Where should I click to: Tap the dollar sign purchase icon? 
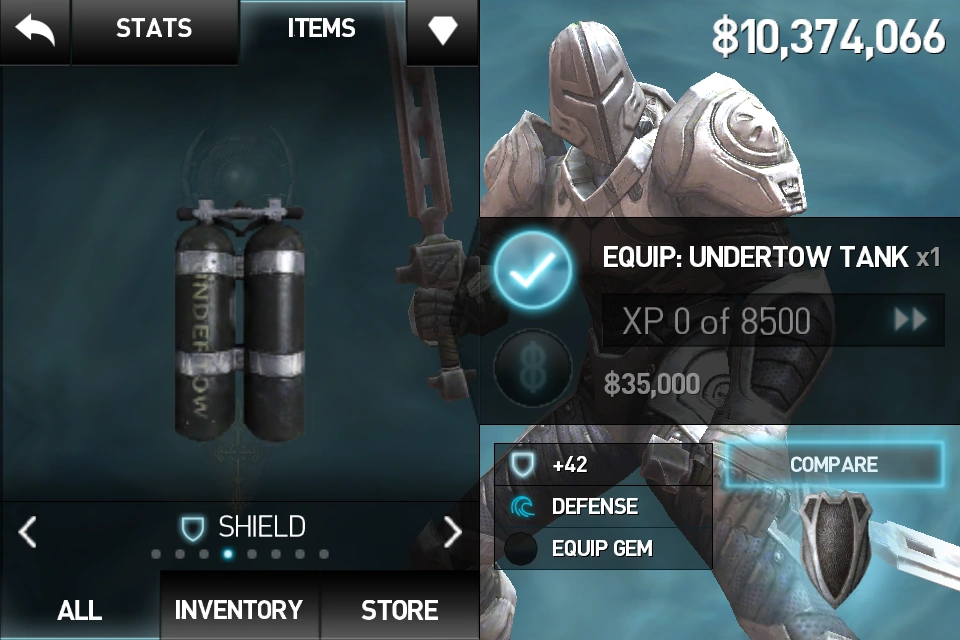pos(533,369)
